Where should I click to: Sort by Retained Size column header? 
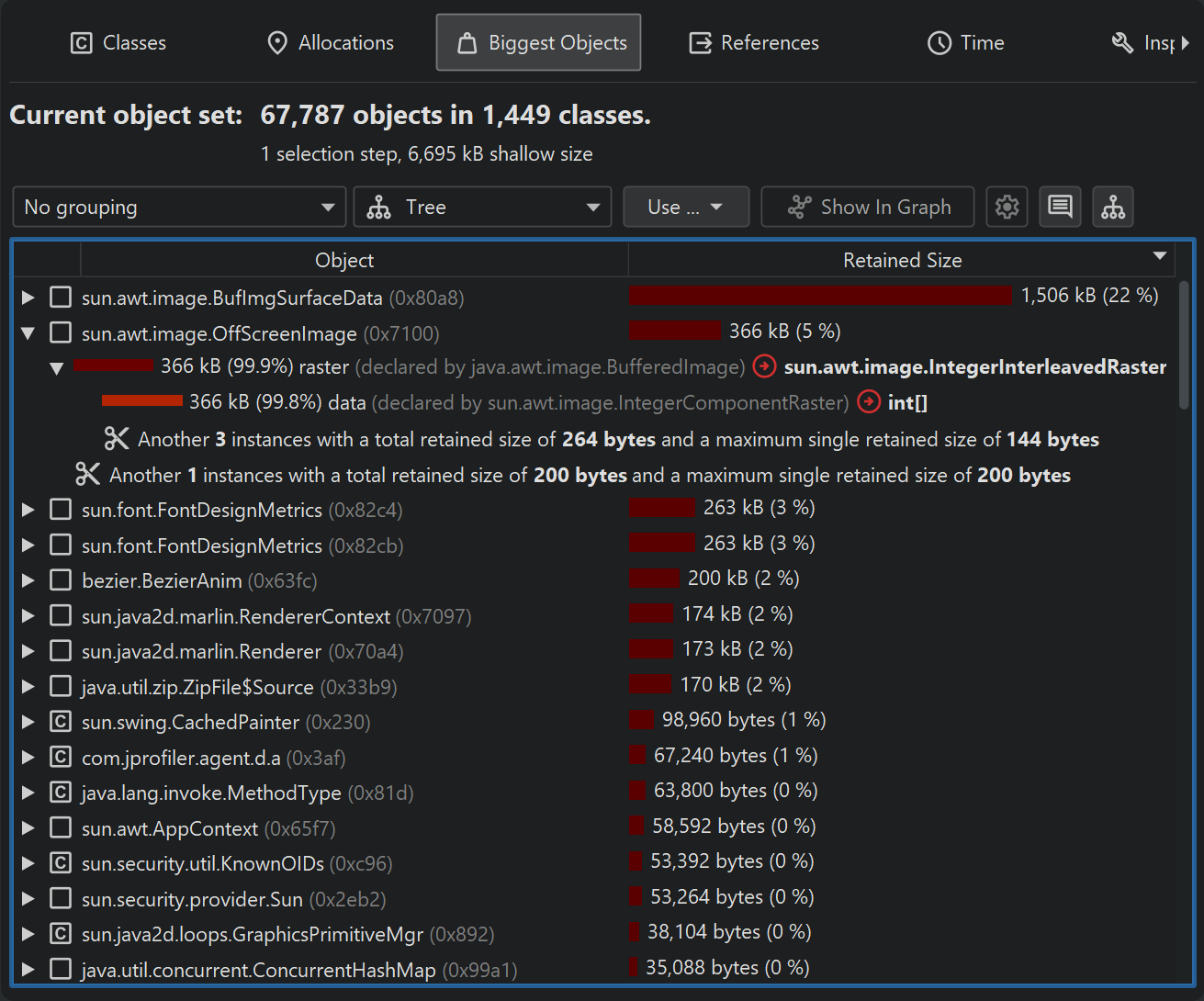[x=902, y=260]
